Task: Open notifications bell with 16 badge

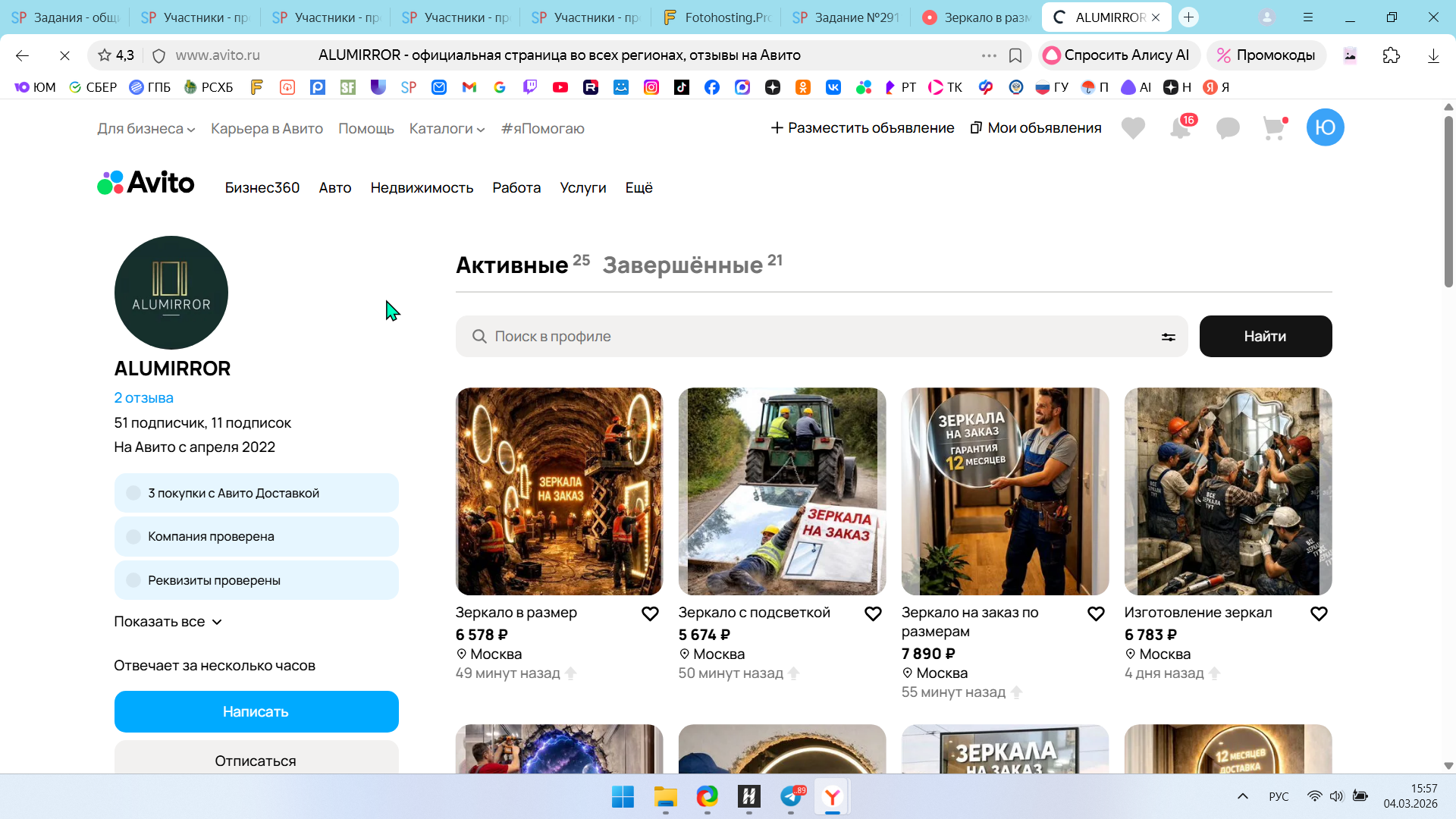Action: tap(1181, 128)
